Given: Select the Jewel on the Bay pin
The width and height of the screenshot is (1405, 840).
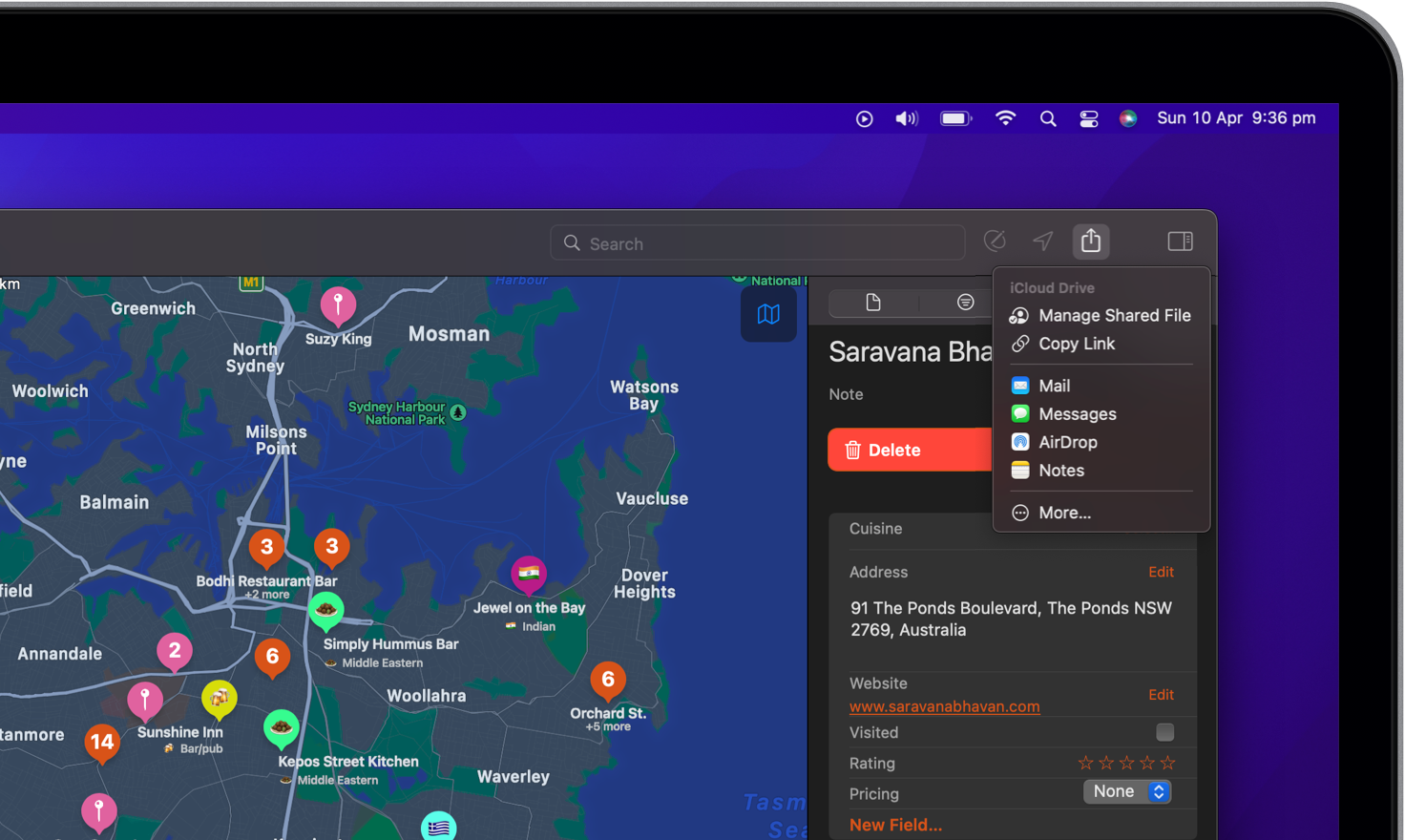Looking at the screenshot, I should point(529,575).
